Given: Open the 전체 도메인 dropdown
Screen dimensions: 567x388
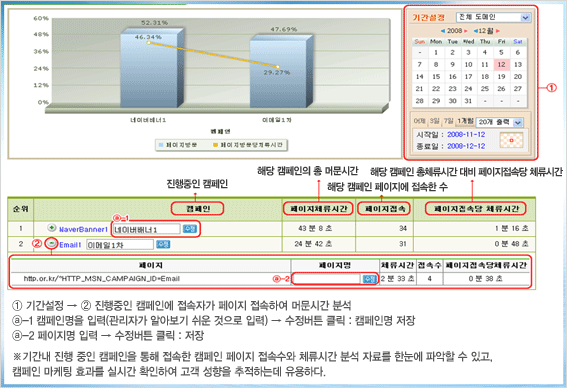Looking at the screenshot, I should click(493, 17).
